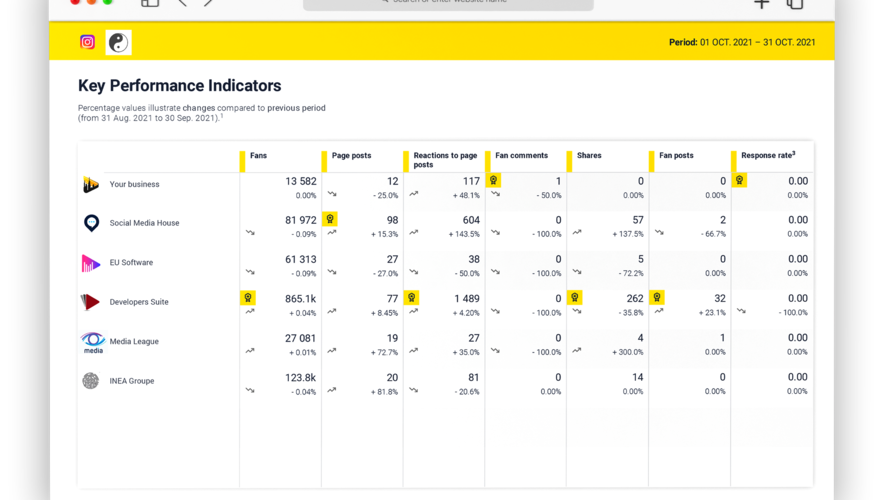Select the Reactions to page posts header
Image resolution: width=890 pixels, height=500 pixels.
click(445, 160)
